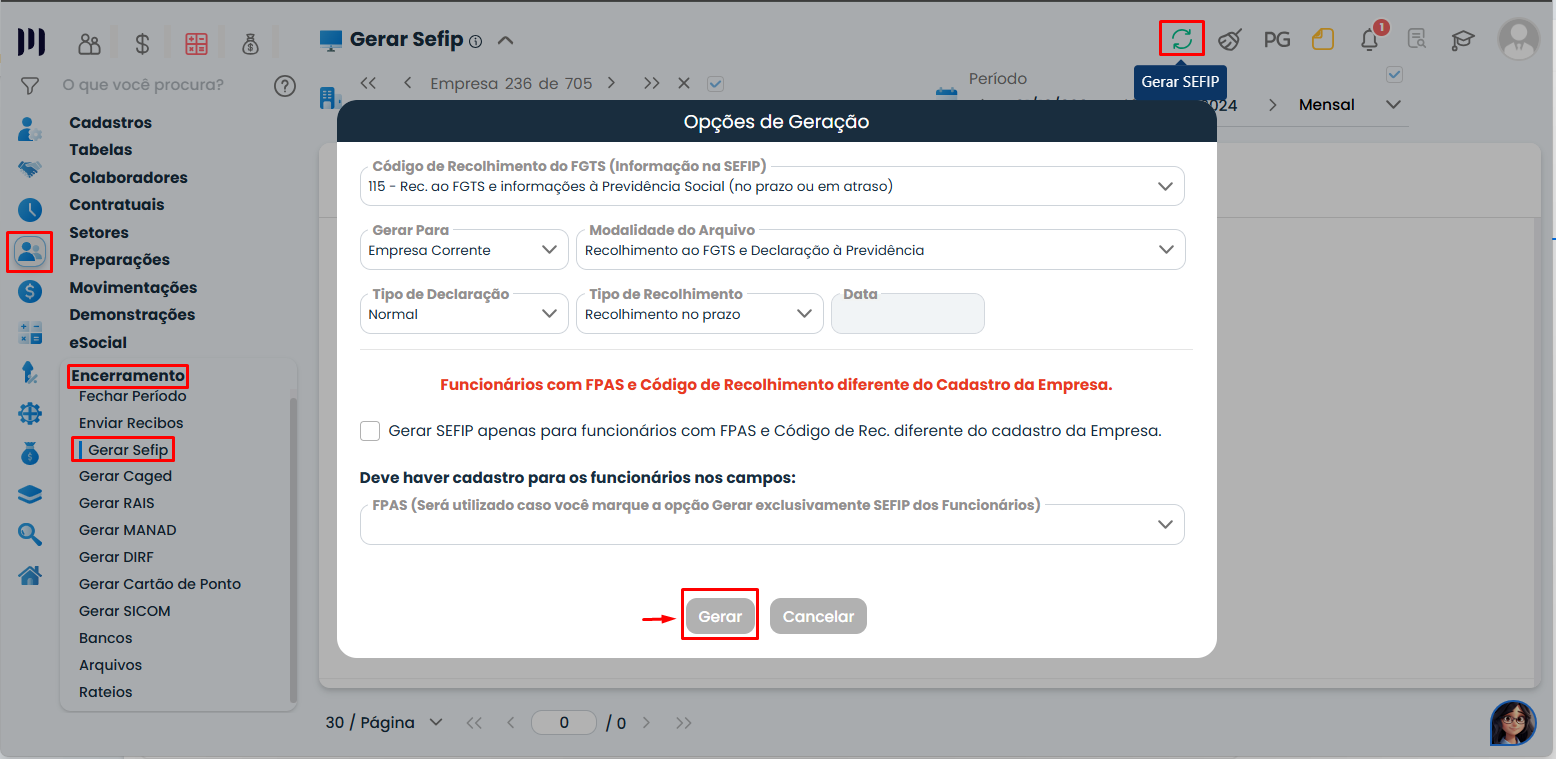The image size is (1556, 759).
Task: Click the app logo in the top-left corner
Action: tap(31, 42)
